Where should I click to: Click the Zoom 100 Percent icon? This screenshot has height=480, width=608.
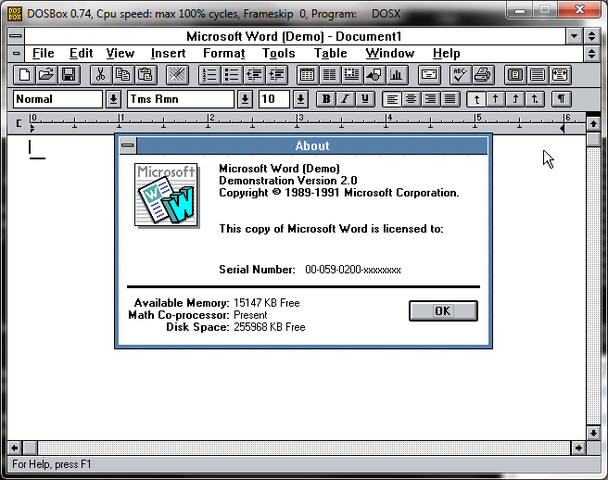click(x=537, y=75)
